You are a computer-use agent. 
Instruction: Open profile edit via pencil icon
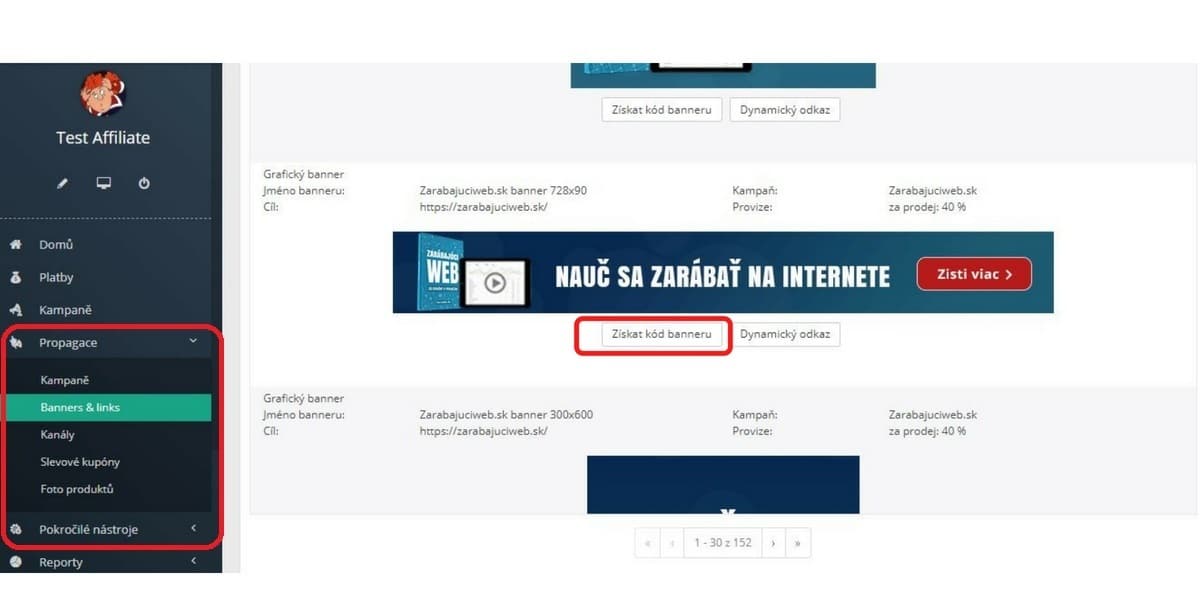(62, 184)
